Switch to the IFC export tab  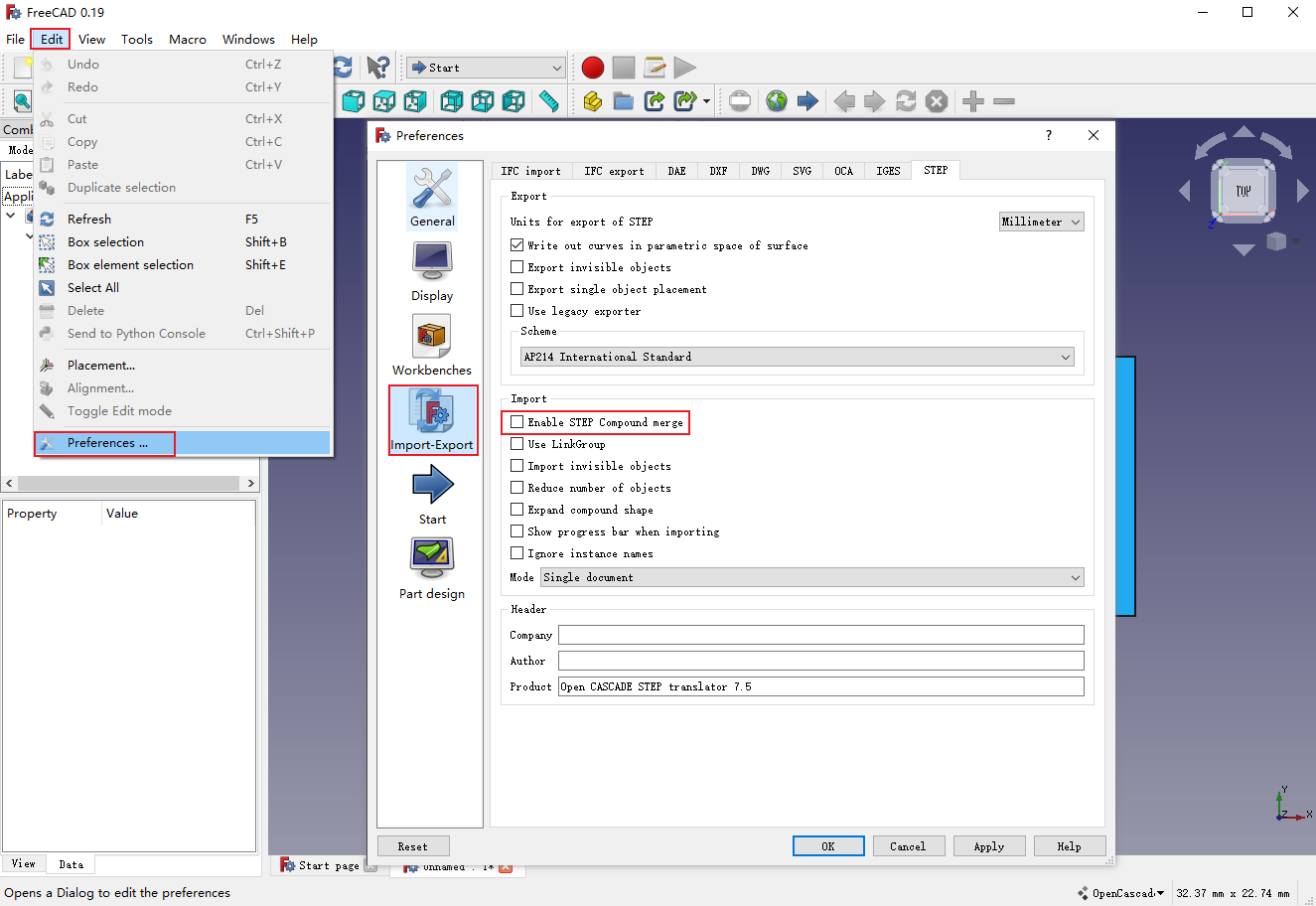614,171
